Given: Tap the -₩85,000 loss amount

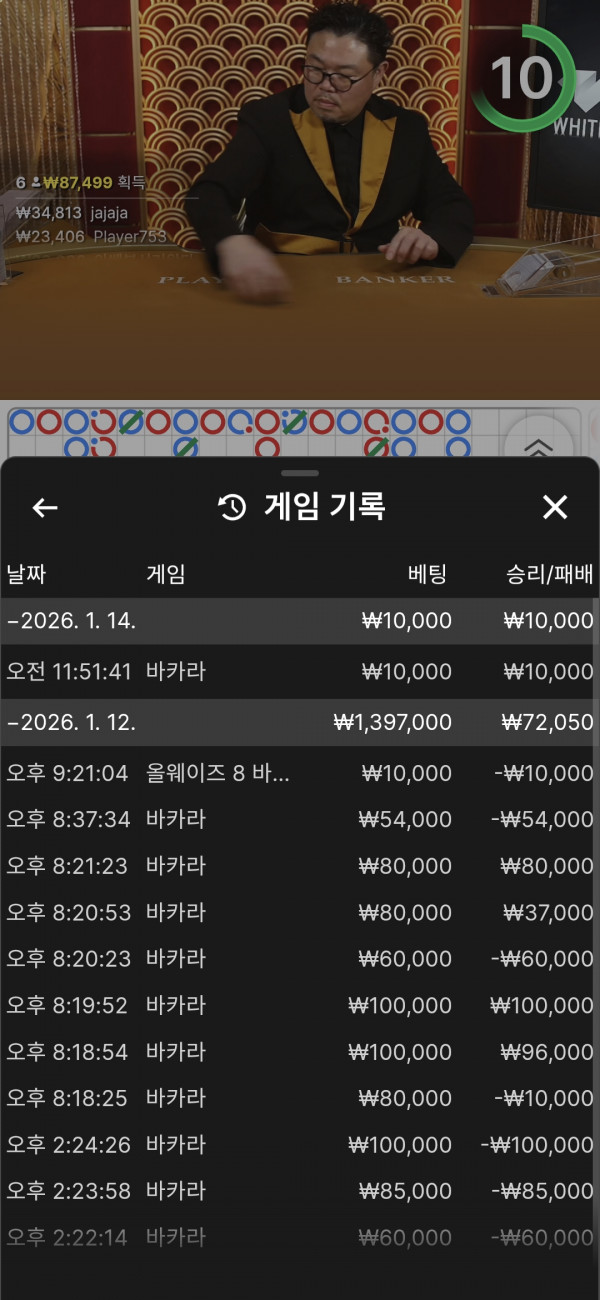Looking at the screenshot, I should pos(543,1191).
